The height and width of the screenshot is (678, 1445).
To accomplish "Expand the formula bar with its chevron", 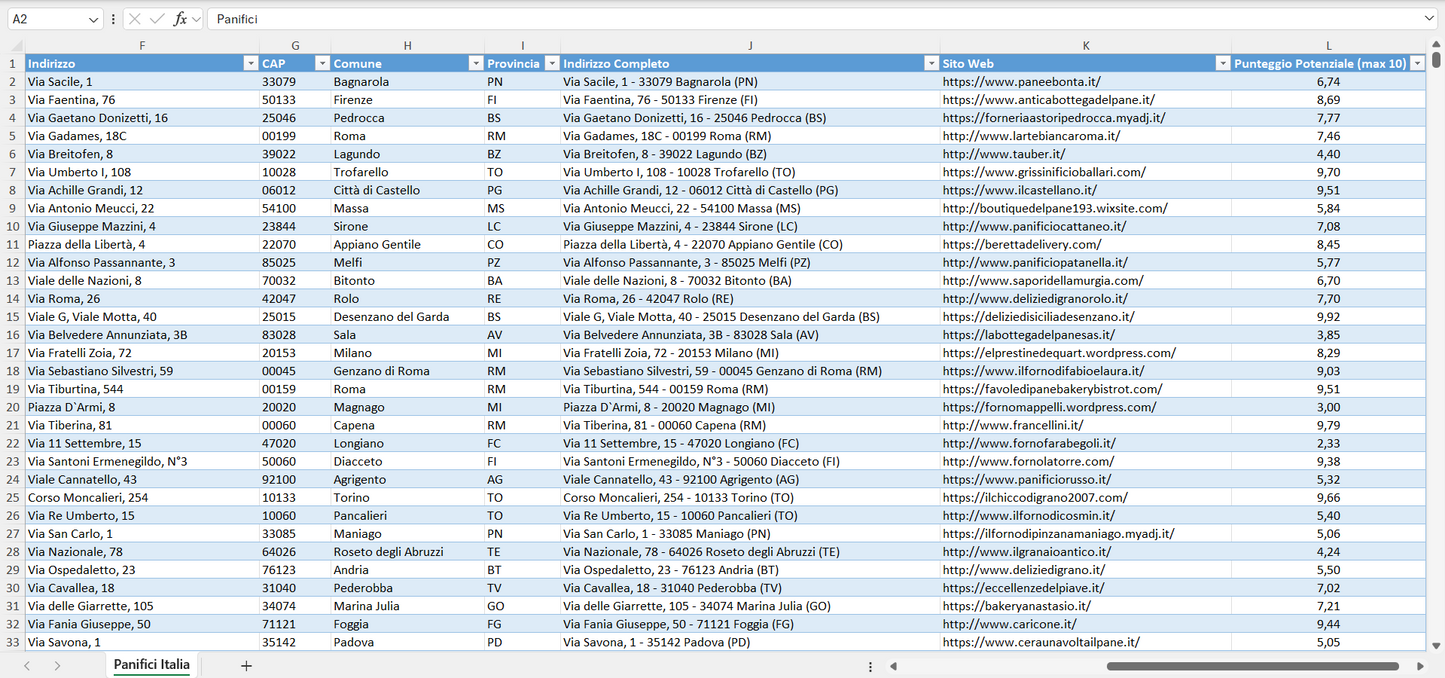I will pos(1428,18).
